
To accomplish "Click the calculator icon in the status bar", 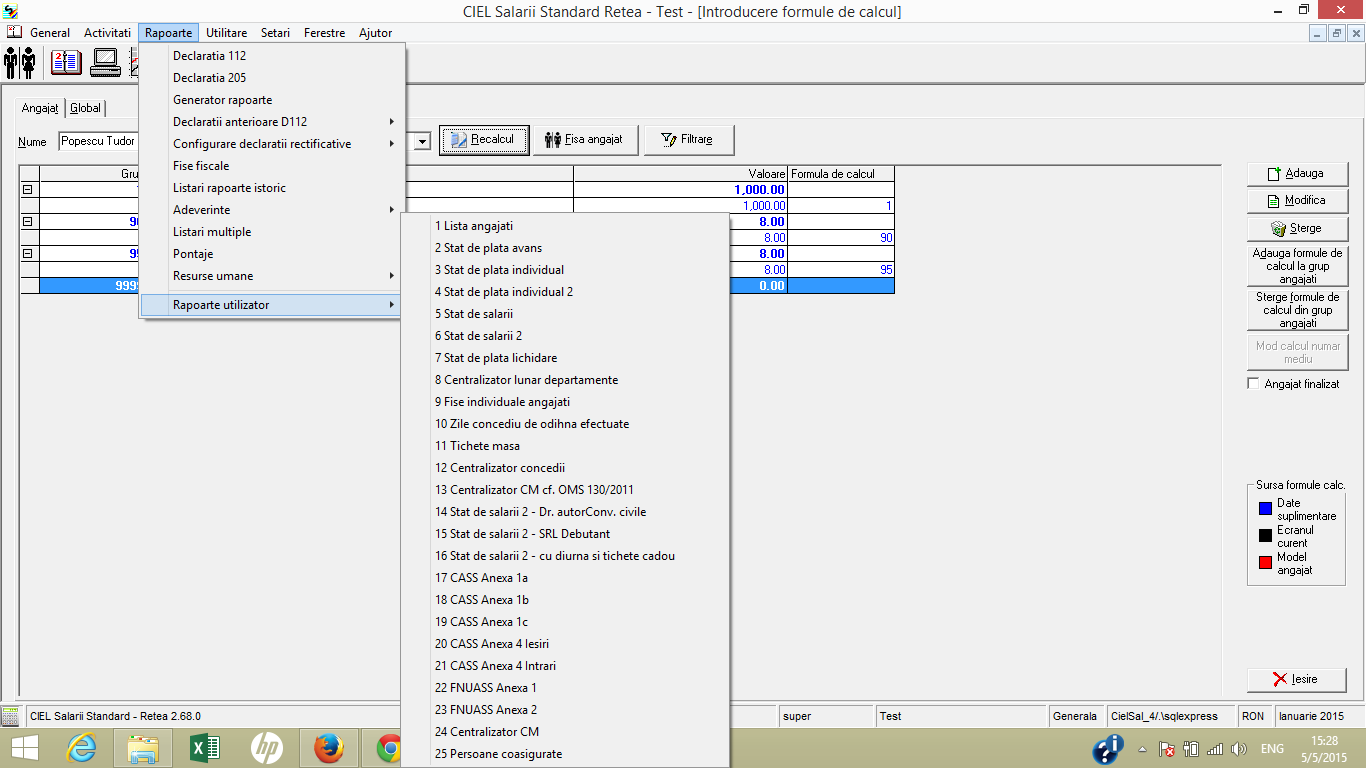I will [11, 716].
